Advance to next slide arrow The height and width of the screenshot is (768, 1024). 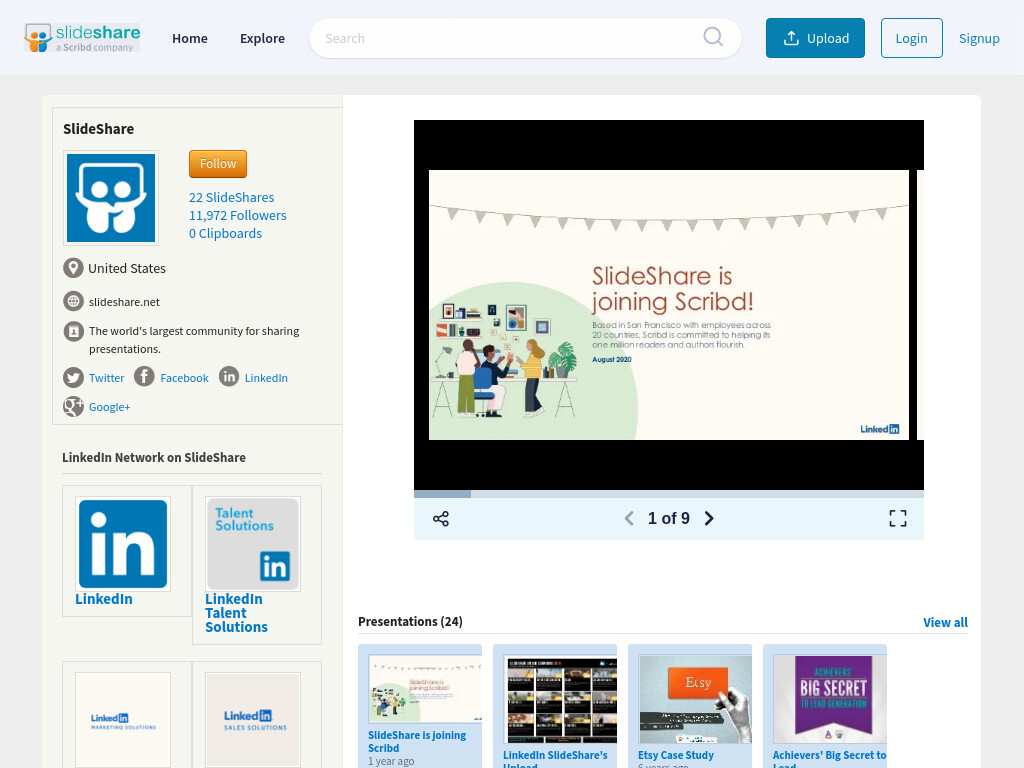pos(709,519)
